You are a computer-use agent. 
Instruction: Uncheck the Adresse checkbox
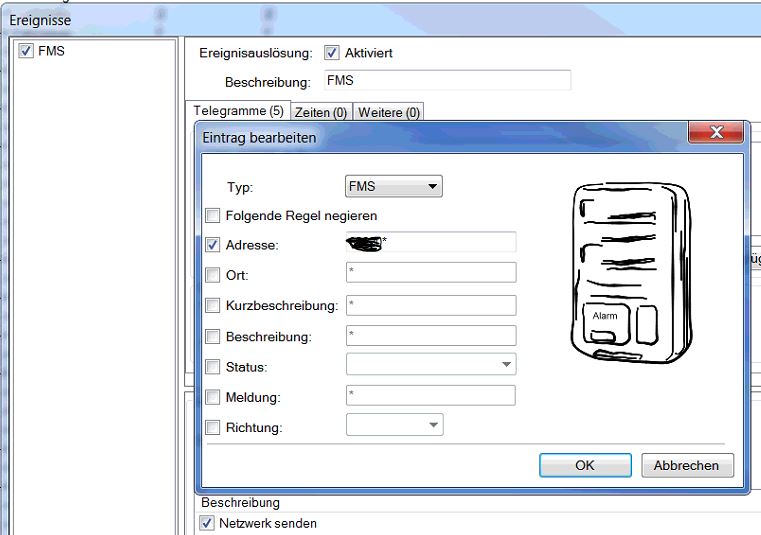pos(212,244)
